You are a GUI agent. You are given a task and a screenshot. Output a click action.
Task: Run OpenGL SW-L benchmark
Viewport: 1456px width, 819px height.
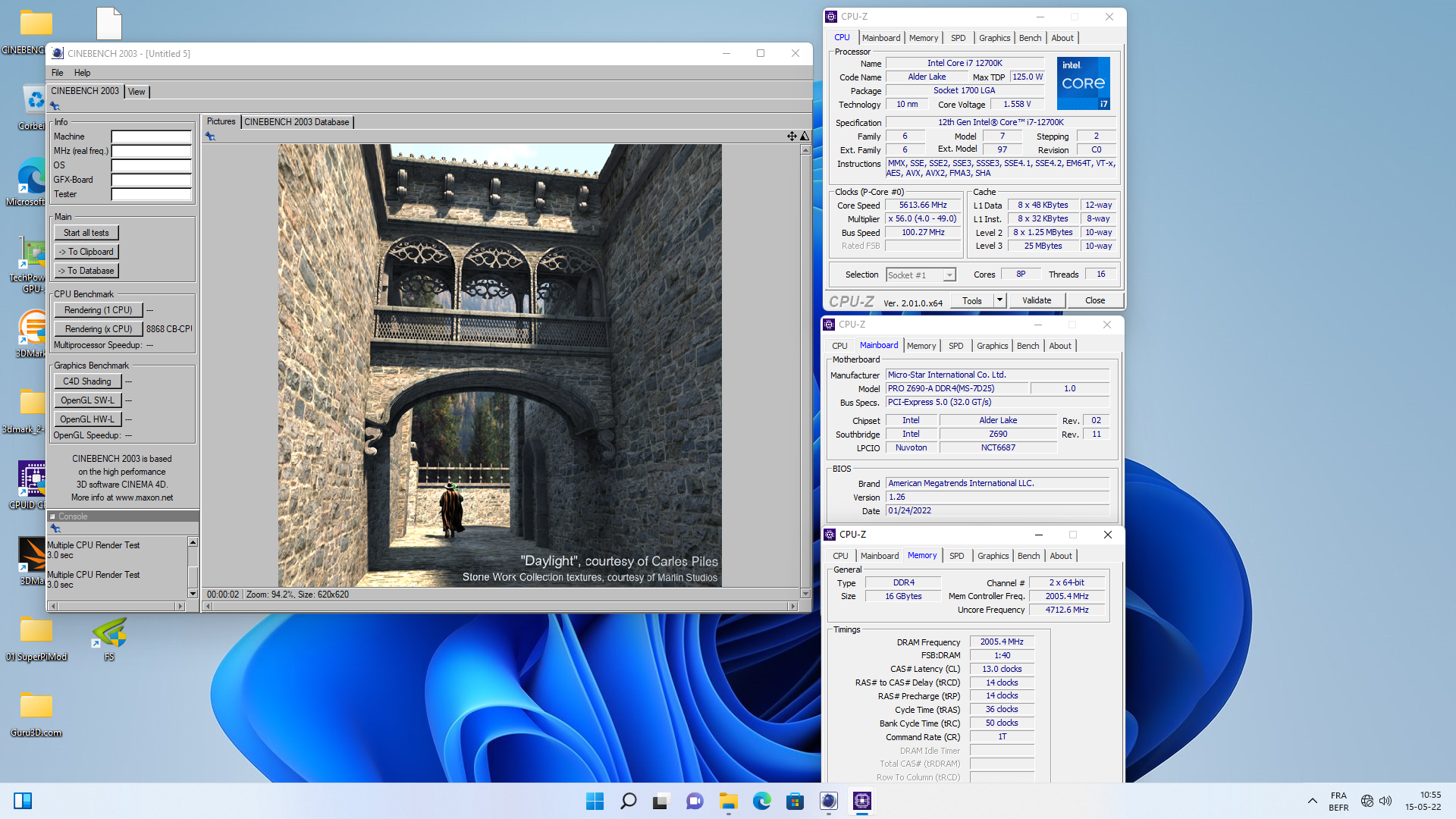[86, 400]
